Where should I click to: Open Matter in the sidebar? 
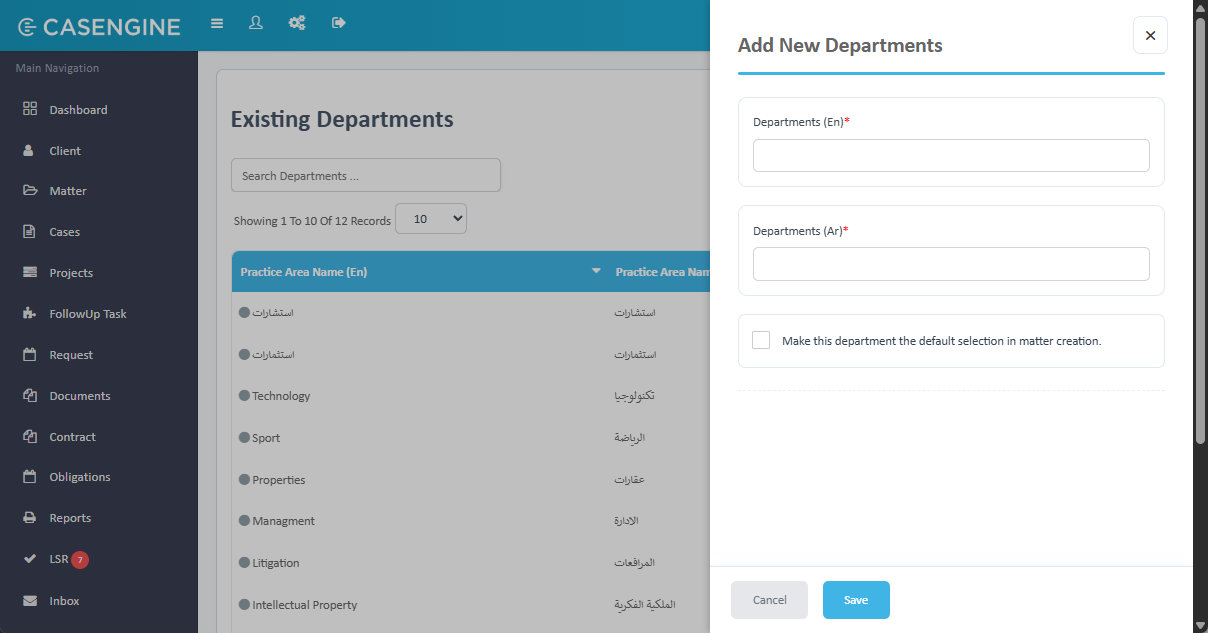pos(68,191)
